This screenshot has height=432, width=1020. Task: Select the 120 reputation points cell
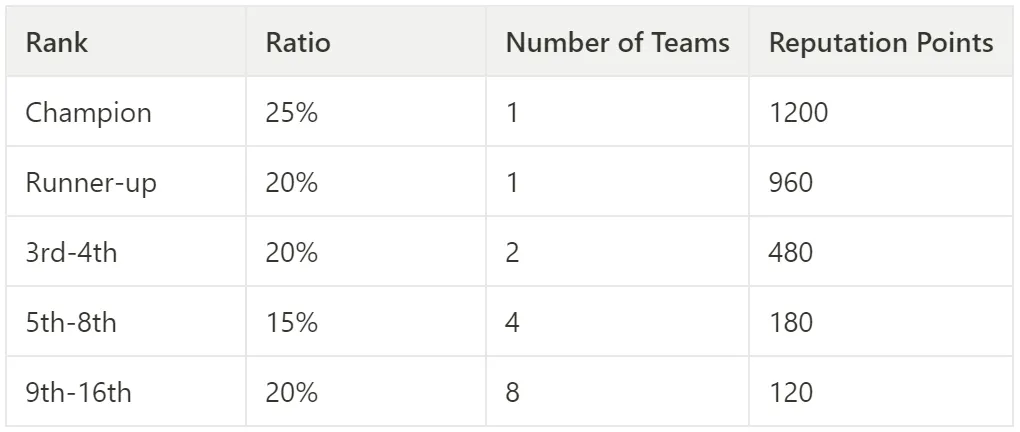[881, 391]
